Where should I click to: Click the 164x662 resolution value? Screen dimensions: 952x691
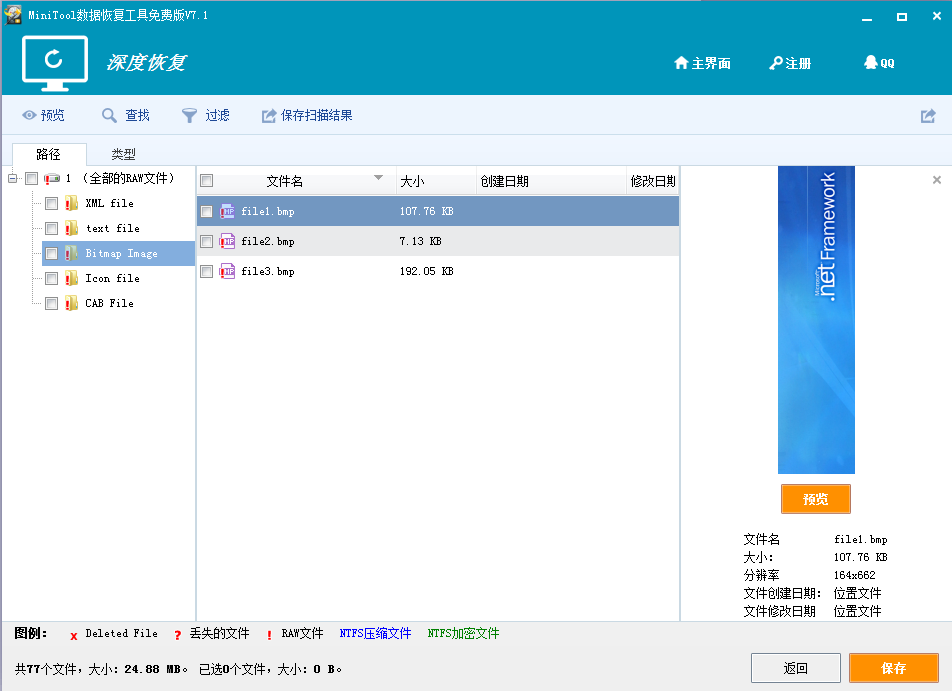coord(854,575)
